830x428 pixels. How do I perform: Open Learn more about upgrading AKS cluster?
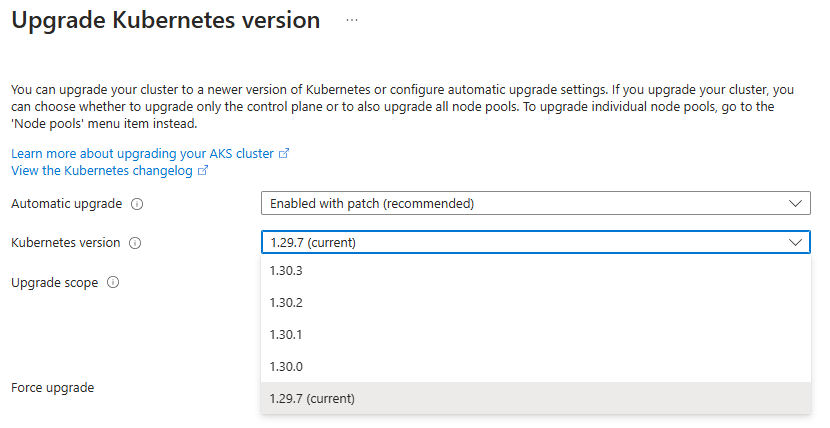(142, 154)
